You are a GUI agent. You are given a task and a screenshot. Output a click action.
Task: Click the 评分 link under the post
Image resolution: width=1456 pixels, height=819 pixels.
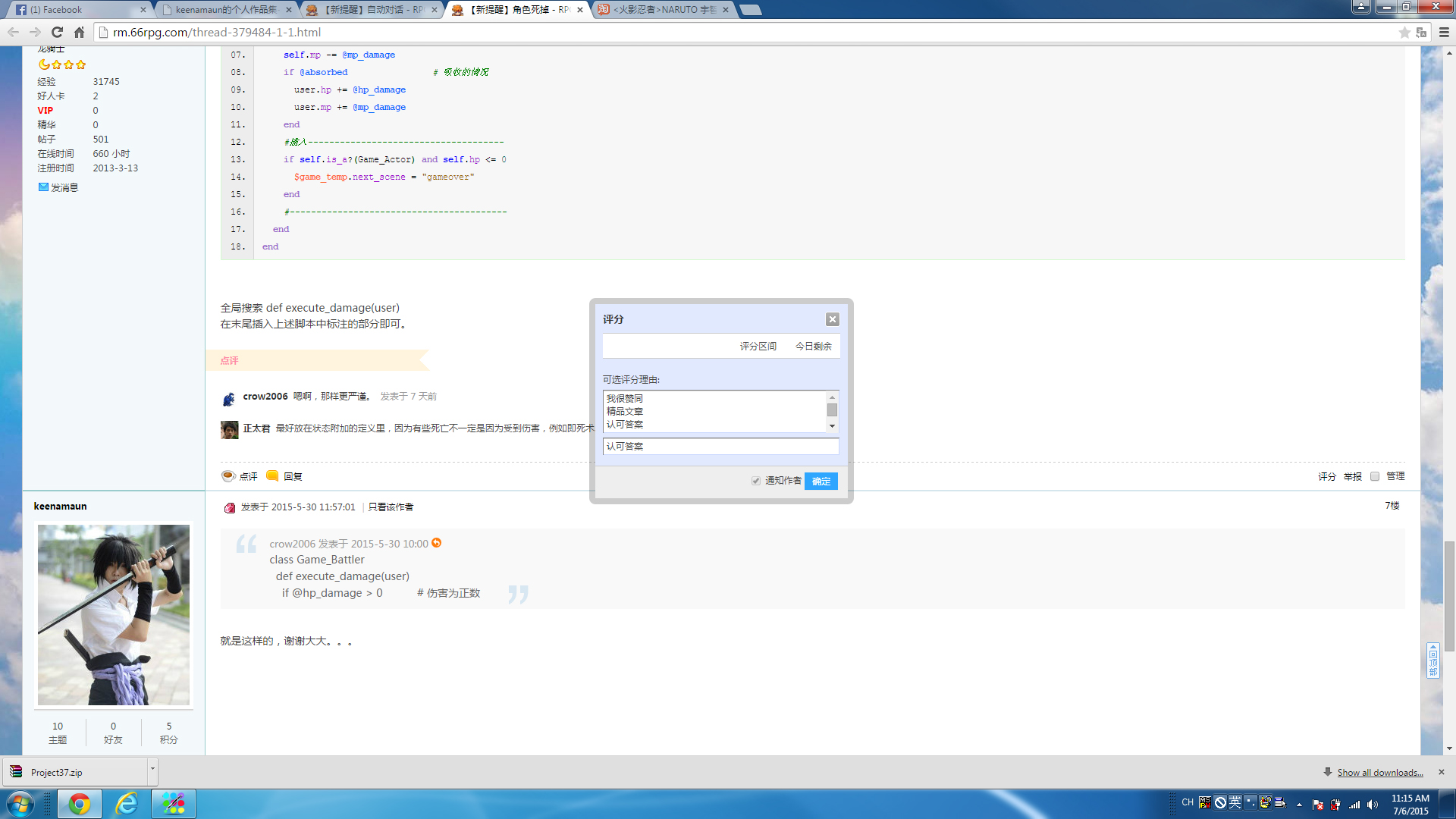tap(1326, 476)
